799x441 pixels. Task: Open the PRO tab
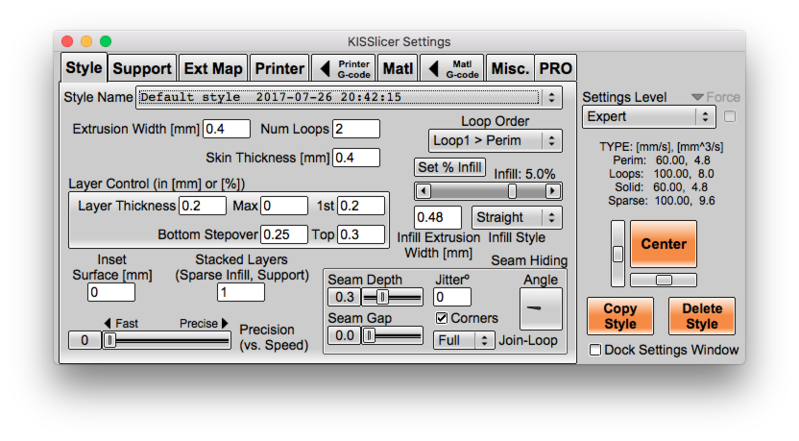pos(555,68)
